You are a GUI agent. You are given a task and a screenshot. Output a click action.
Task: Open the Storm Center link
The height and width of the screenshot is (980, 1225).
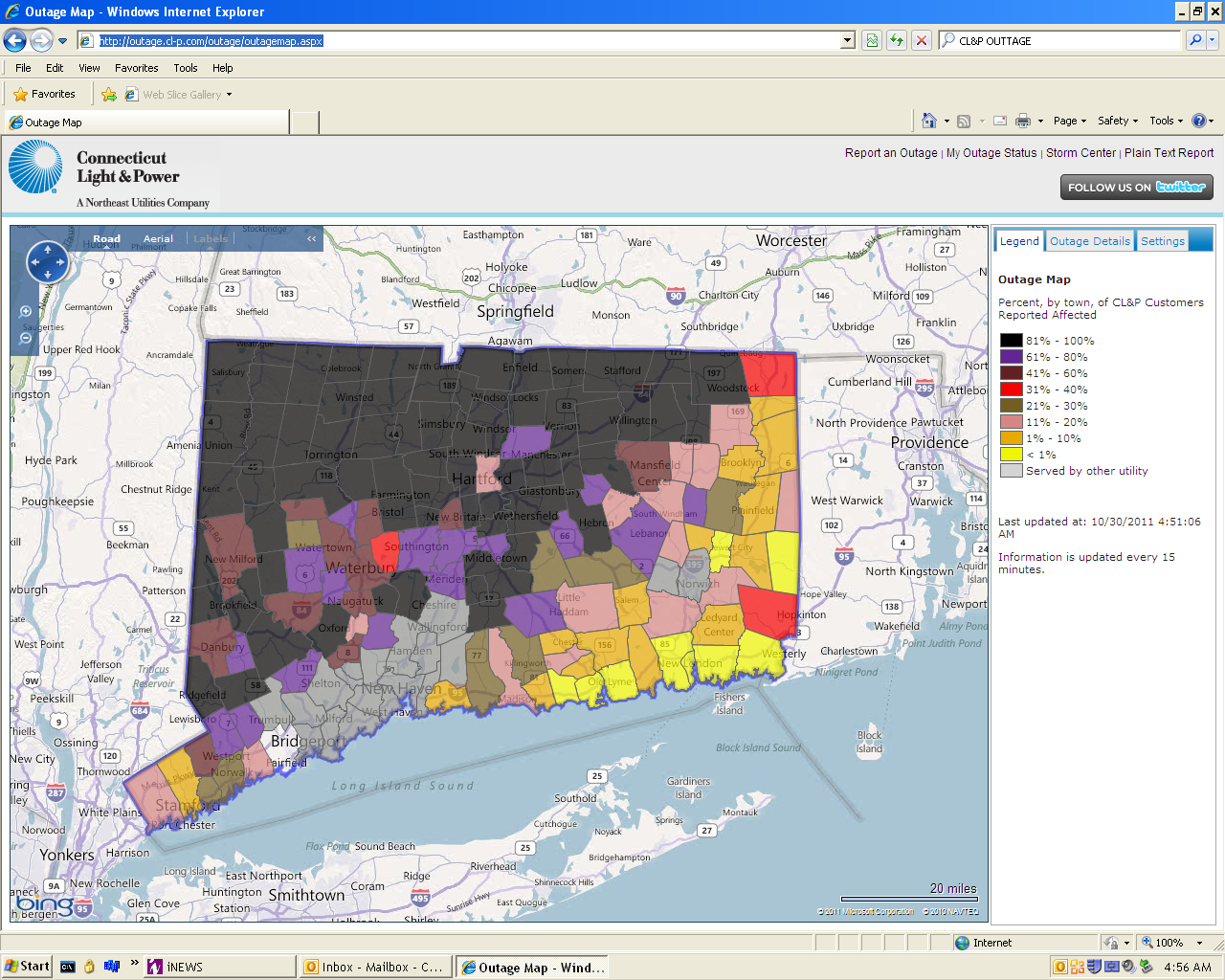tap(1080, 153)
